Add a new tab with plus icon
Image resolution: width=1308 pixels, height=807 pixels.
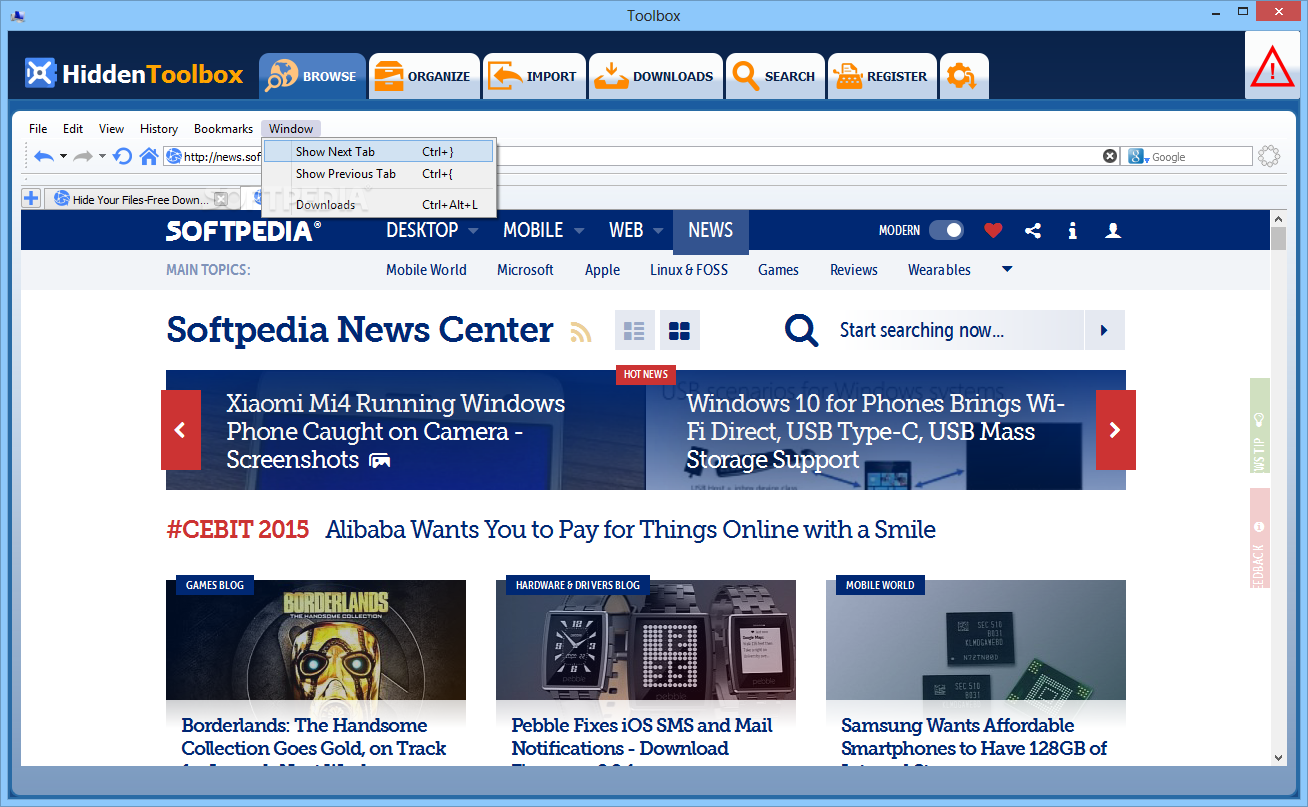pyautogui.click(x=31, y=198)
